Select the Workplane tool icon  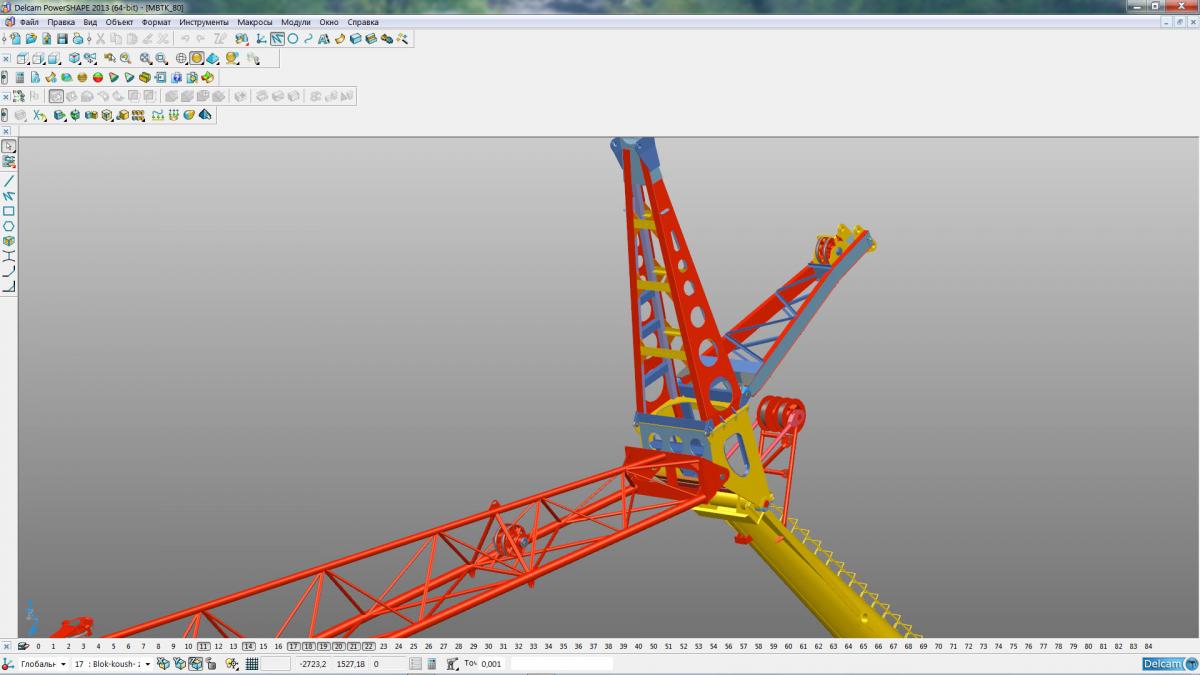coord(260,39)
